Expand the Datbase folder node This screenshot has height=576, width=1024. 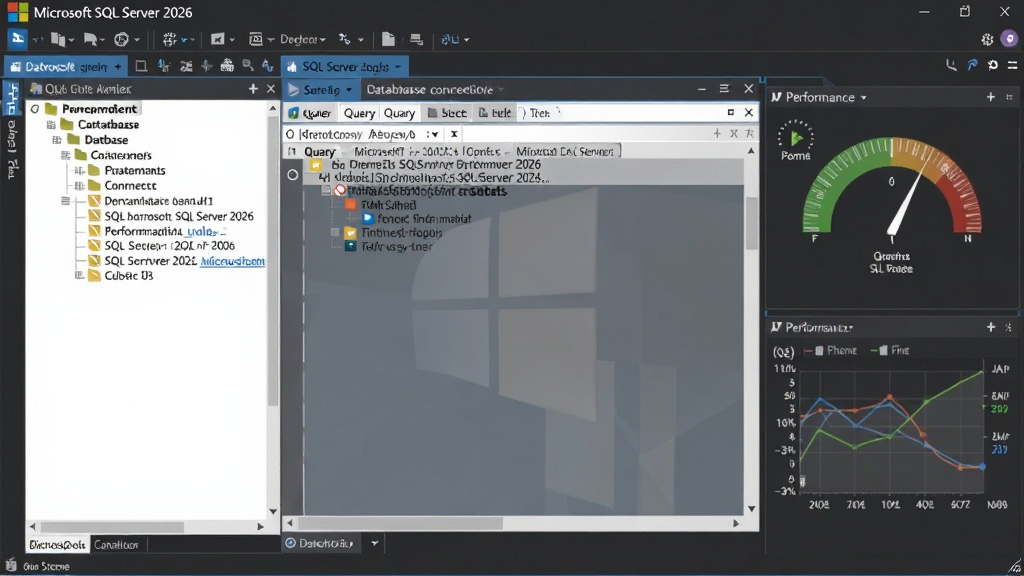click(x=57, y=140)
